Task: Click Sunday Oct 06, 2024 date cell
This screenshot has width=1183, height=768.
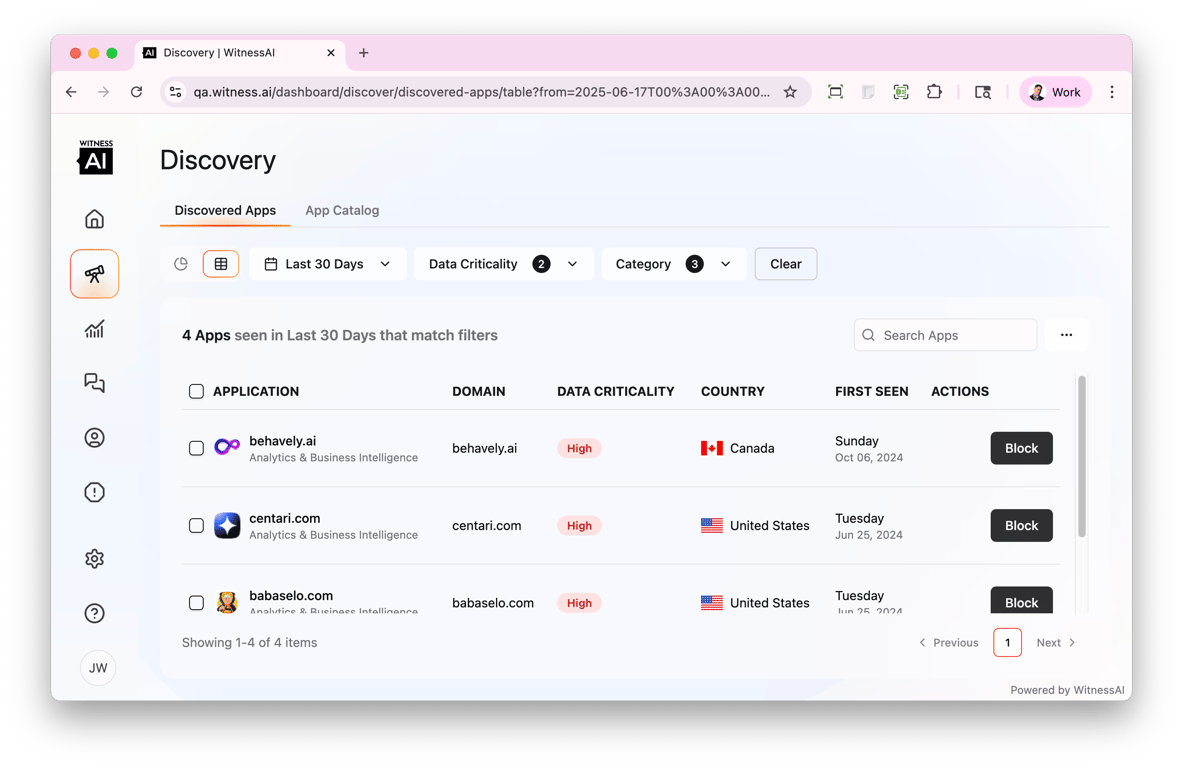Action: [x=868, y=449]
